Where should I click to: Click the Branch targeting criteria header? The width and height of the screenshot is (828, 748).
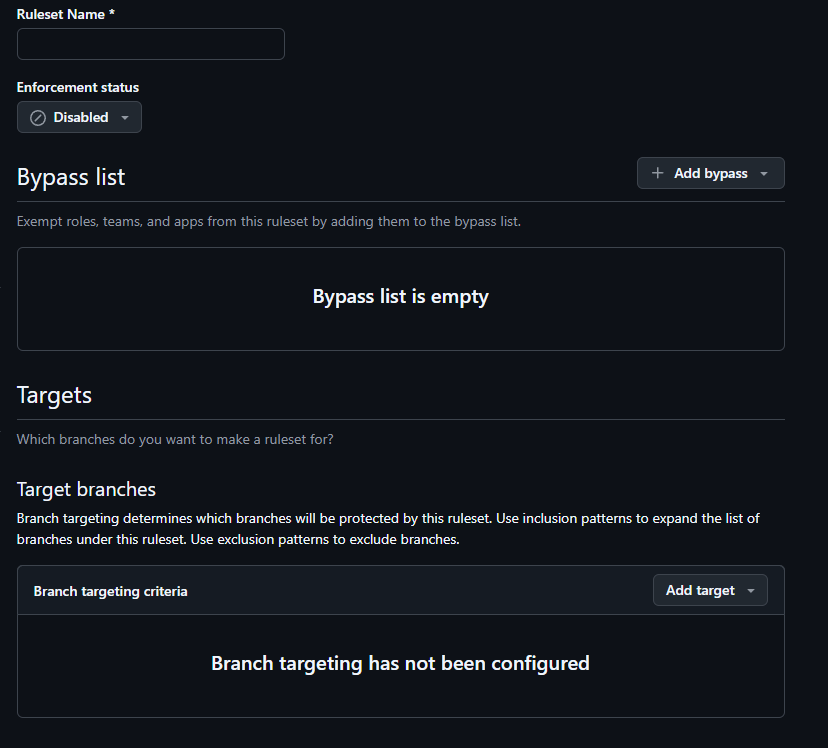(110, 591)
